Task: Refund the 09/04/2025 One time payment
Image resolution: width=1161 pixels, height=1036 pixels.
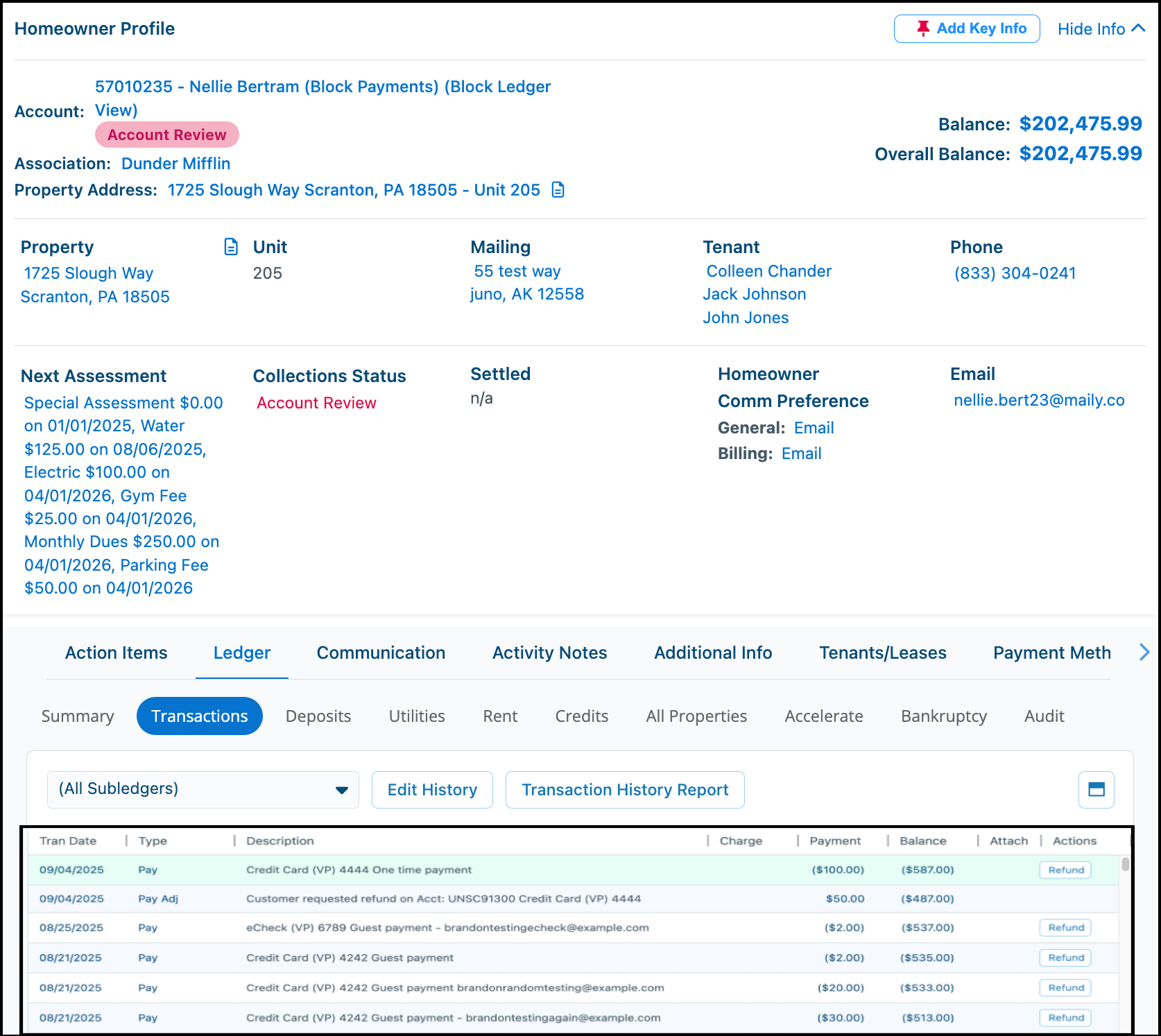Action: (1065, 870)
